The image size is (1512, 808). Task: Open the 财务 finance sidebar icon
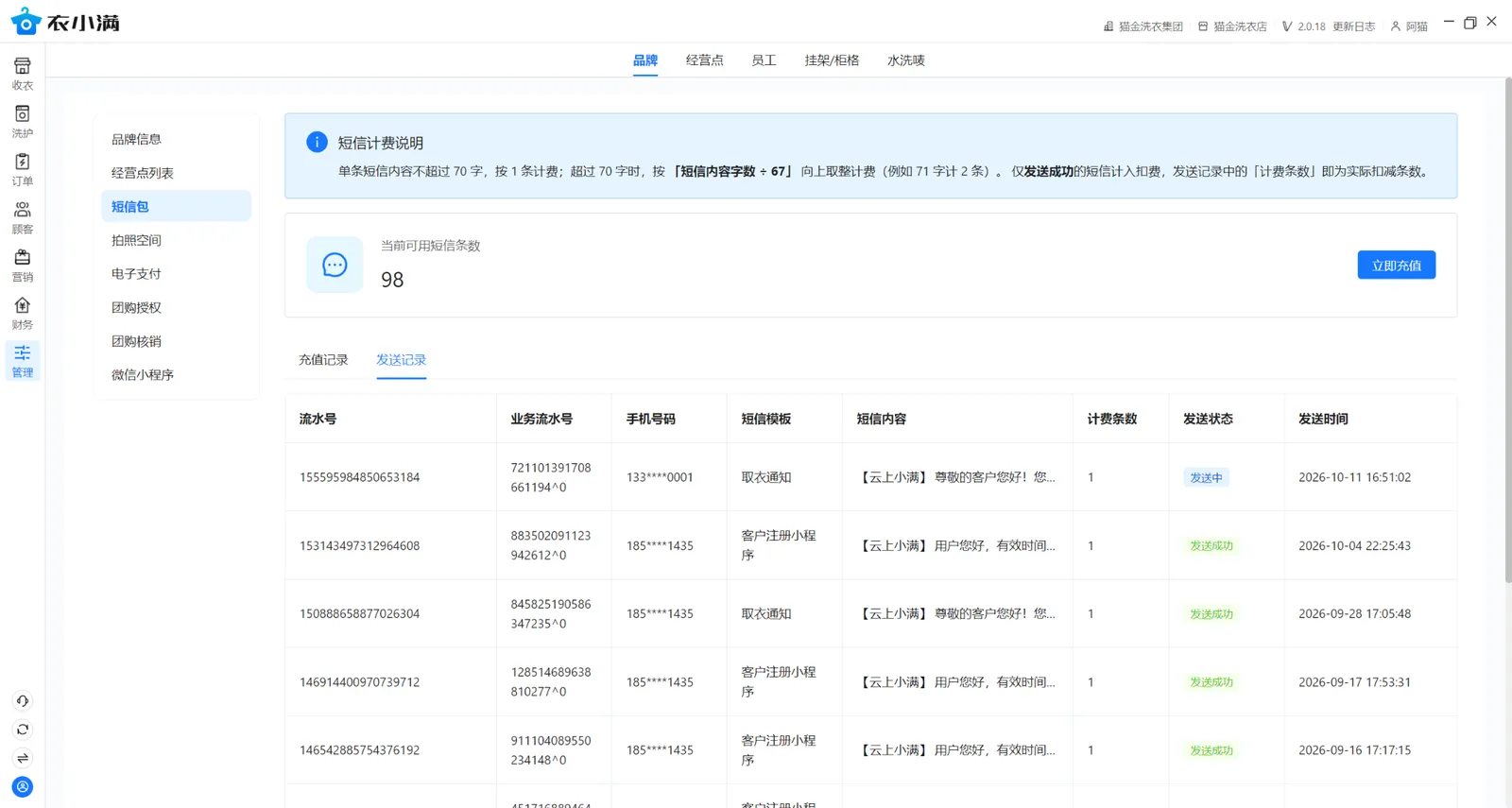coord(22,313)
